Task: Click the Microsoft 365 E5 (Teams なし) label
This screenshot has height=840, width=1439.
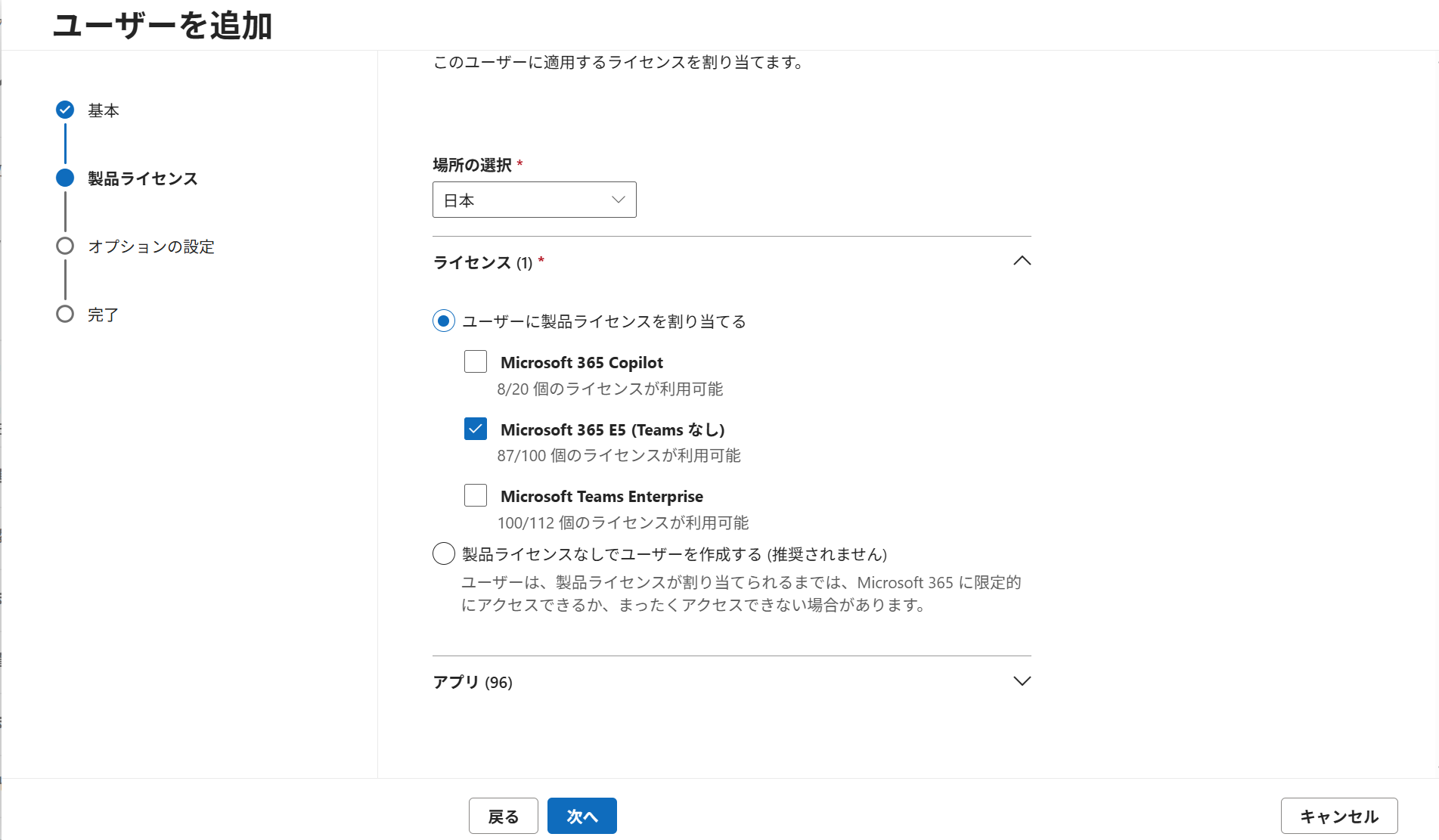Action: pos(613,430)
